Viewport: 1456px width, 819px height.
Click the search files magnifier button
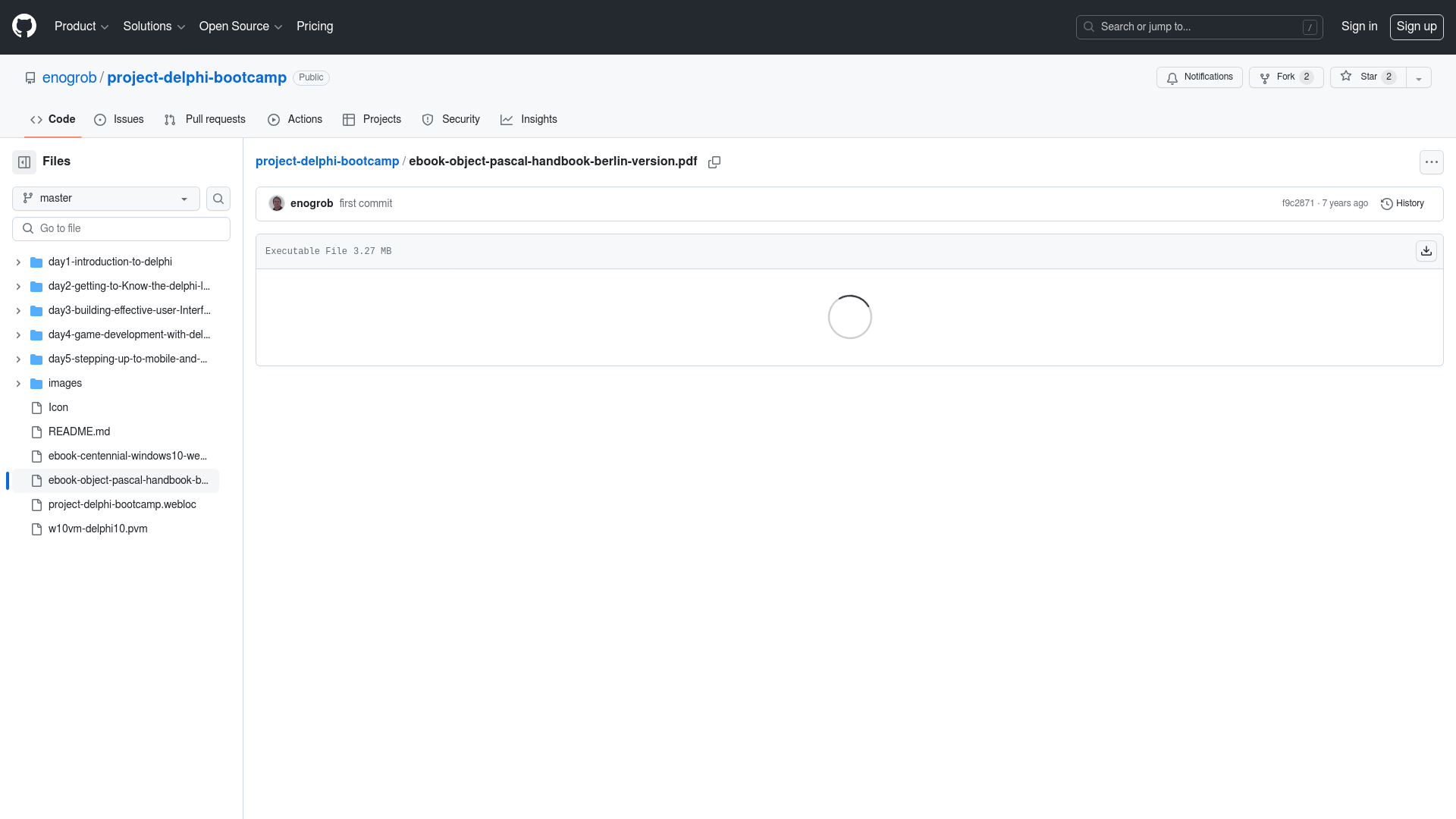coord(218,199)
